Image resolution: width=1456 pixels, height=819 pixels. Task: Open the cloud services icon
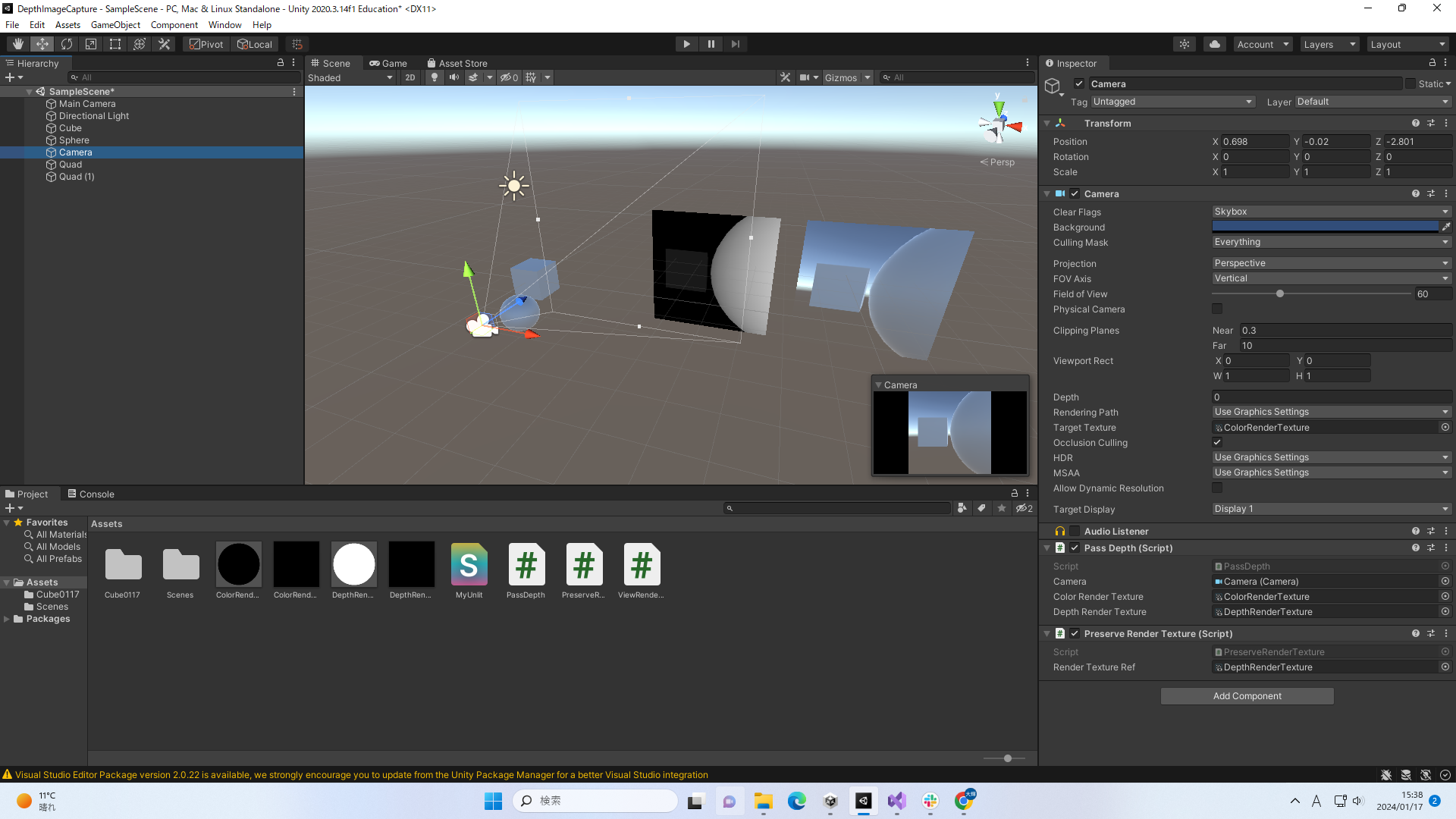point(1215,44)
